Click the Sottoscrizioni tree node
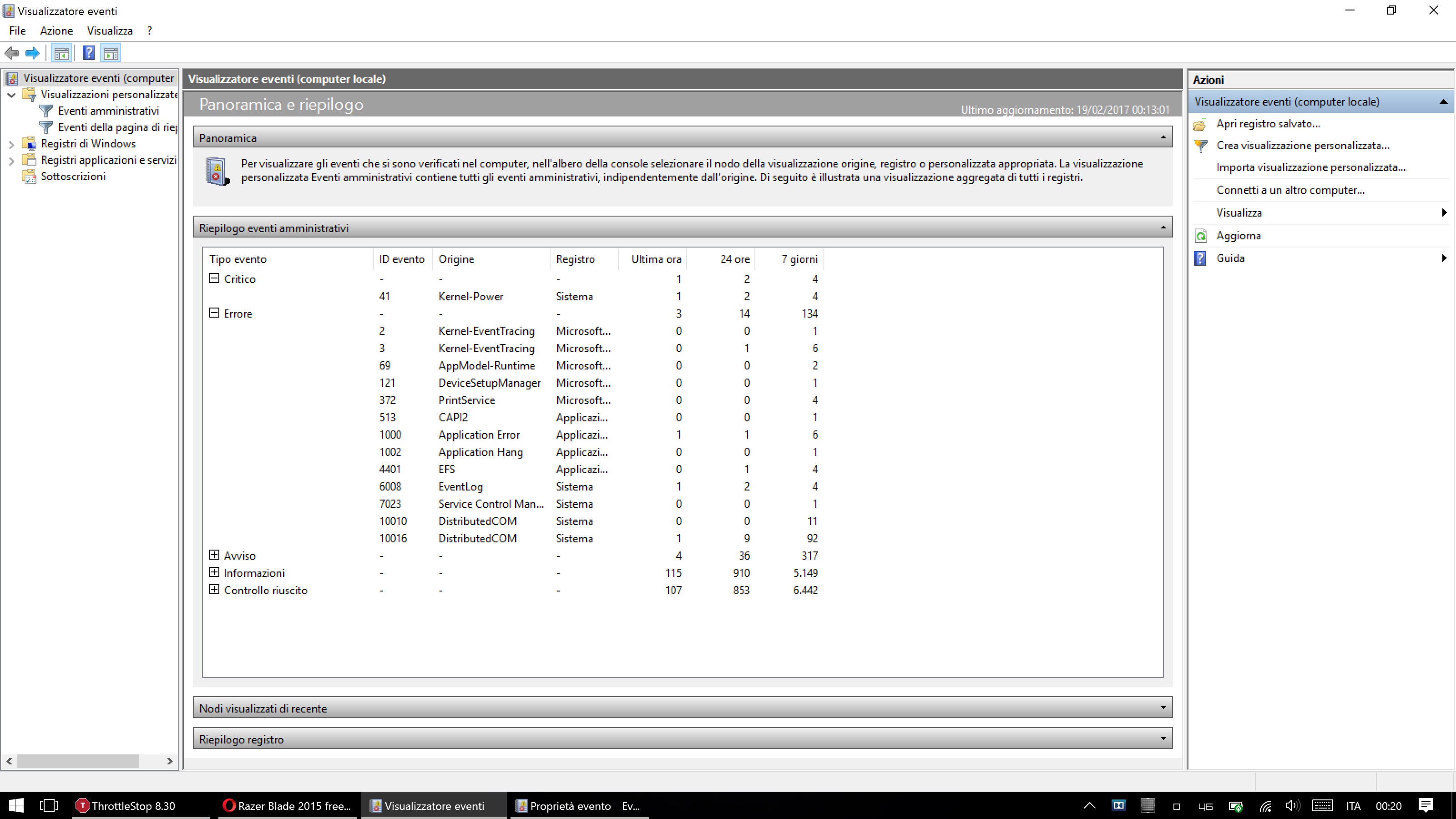 coord(73,177)
